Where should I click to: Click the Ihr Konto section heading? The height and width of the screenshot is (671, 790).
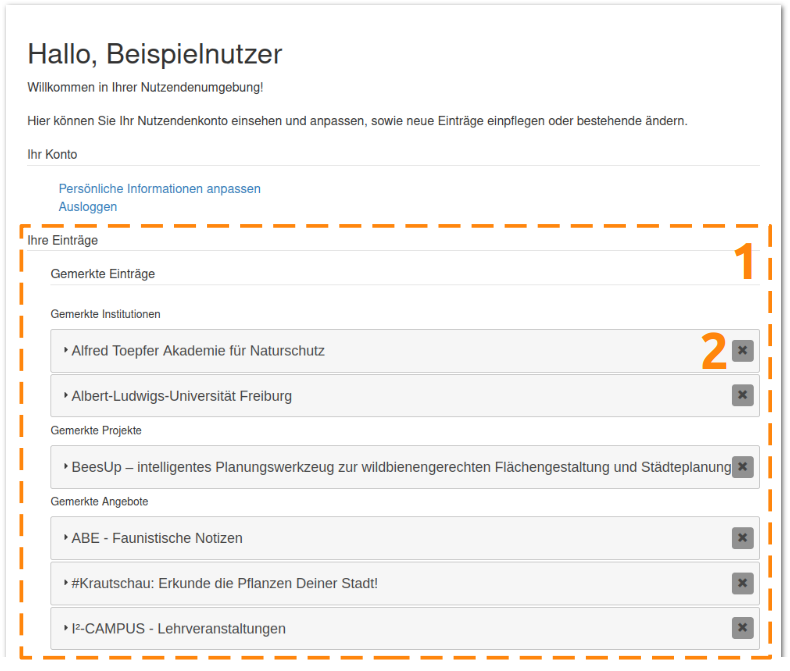coord(52,155)
